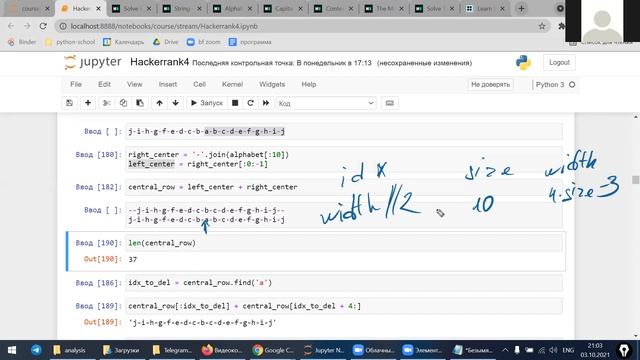This screenshot has width=640, height=360.
Task: Click the Python 3 kernel status circle
Action: click(x=572, y=84)
